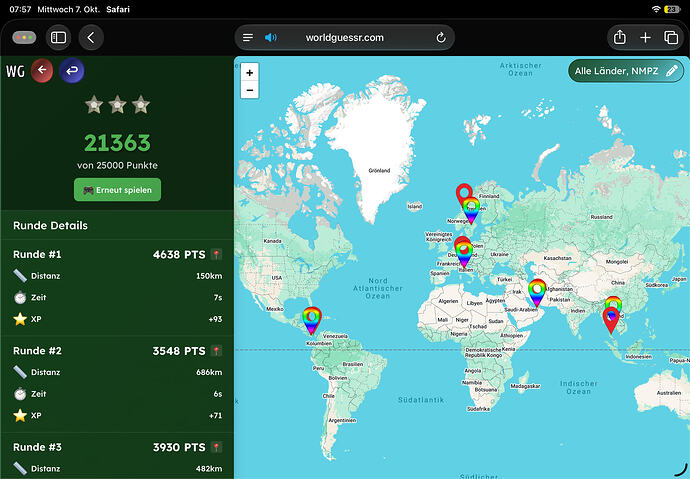The image size is (690, 479).
Task: Click the 07:57 clock in status bar
Action: 20,9
